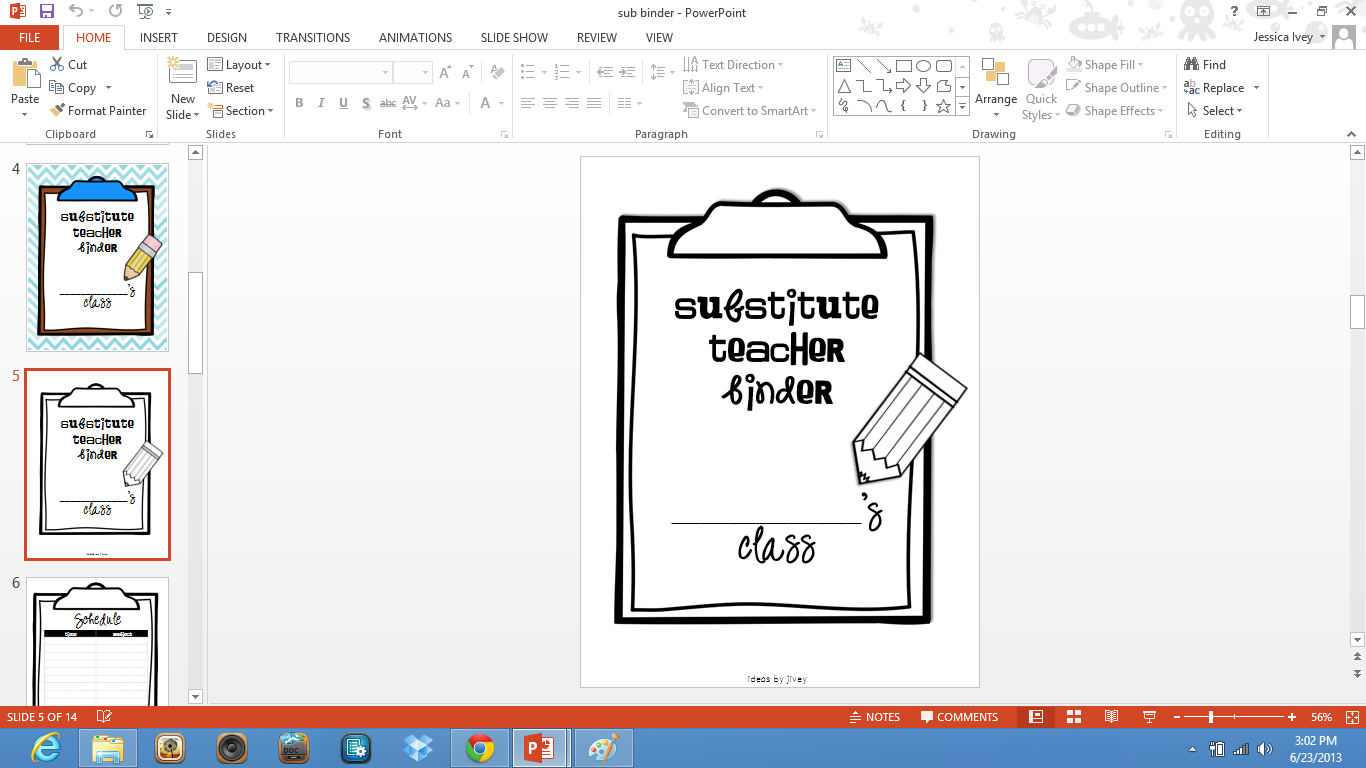
Task: Click the New Slide icon
Action: pyautogui.click(x=182, y=72)
